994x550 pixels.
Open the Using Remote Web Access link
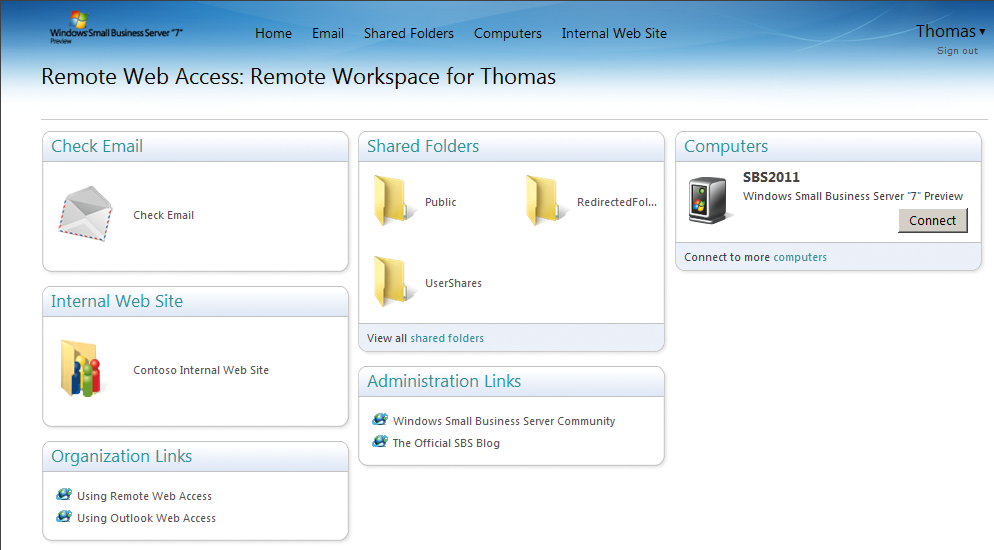coord(145,496)
